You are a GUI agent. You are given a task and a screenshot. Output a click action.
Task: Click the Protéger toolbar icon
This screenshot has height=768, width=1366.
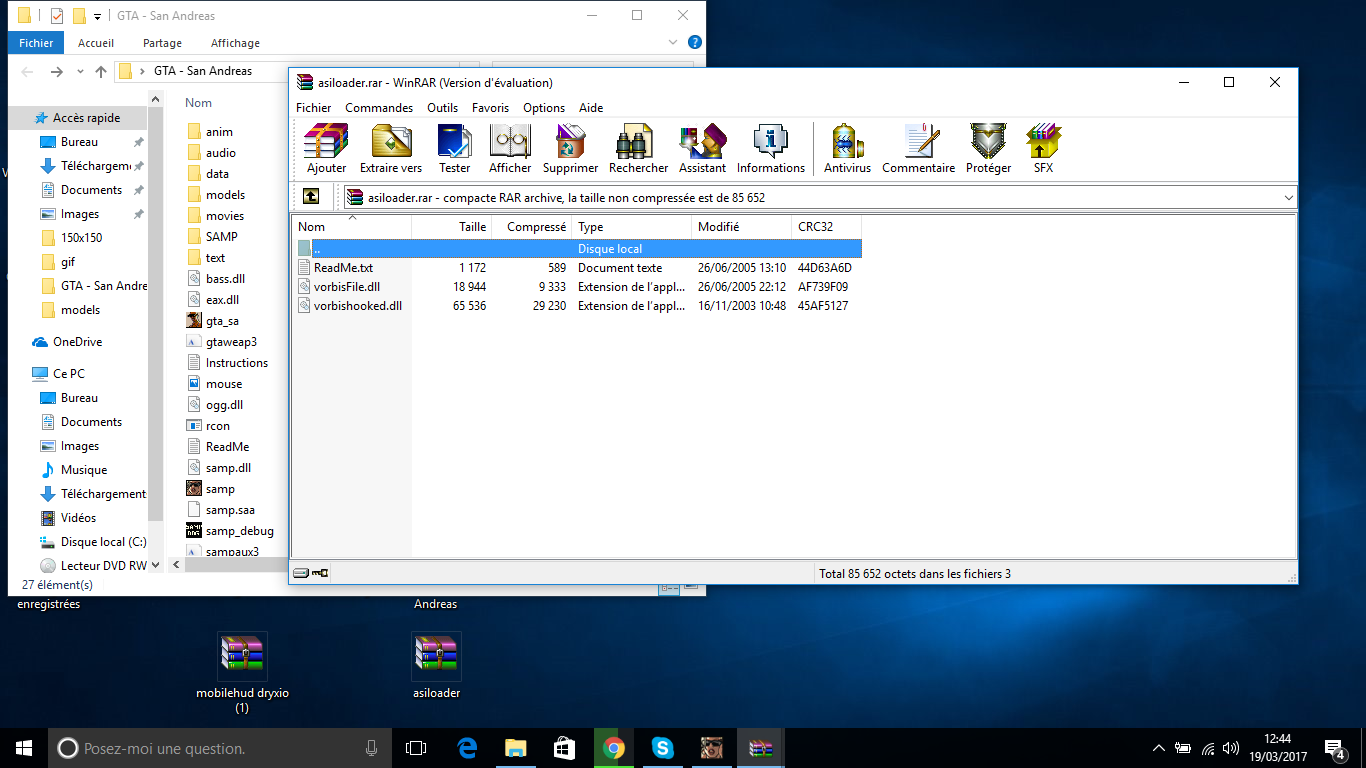[988, 149]
